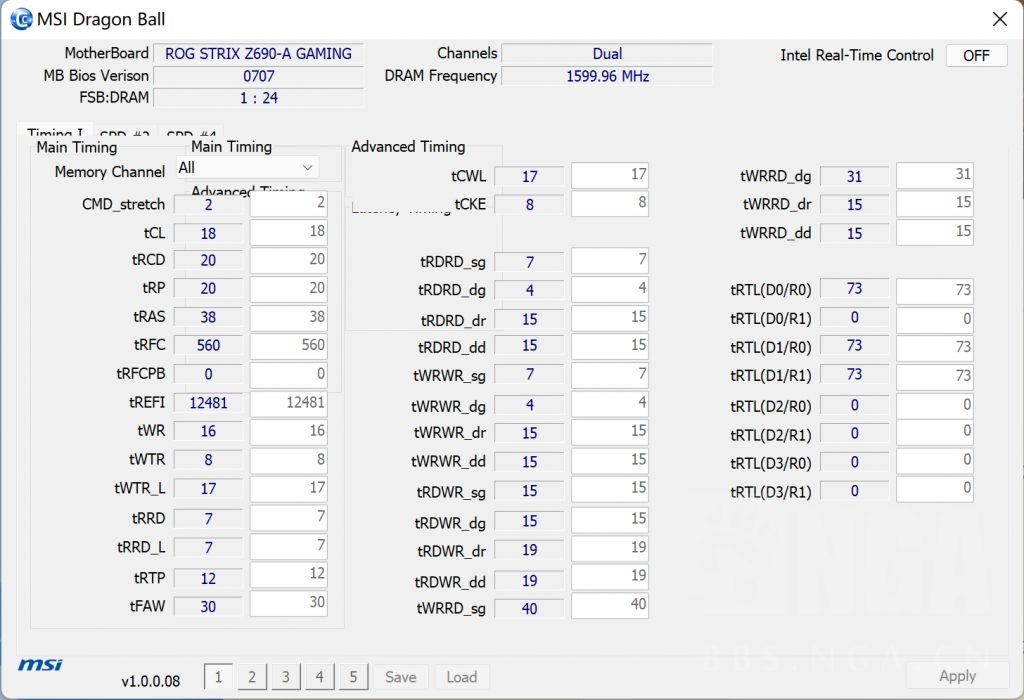Open the Memory Channel dropdown
1024x700 pixels.
click(247, 168)
